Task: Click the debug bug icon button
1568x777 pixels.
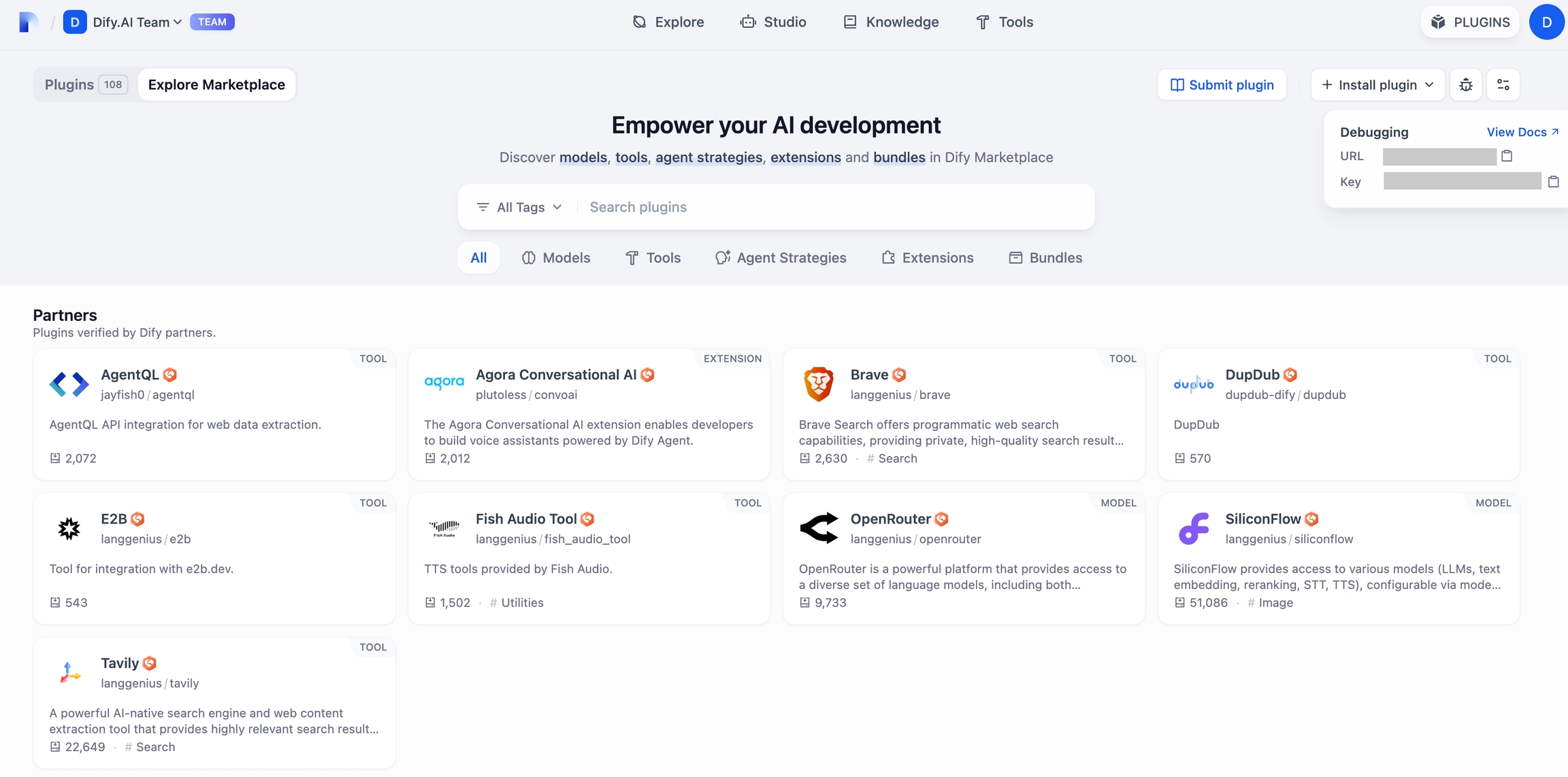Action: pos(1465,84)
